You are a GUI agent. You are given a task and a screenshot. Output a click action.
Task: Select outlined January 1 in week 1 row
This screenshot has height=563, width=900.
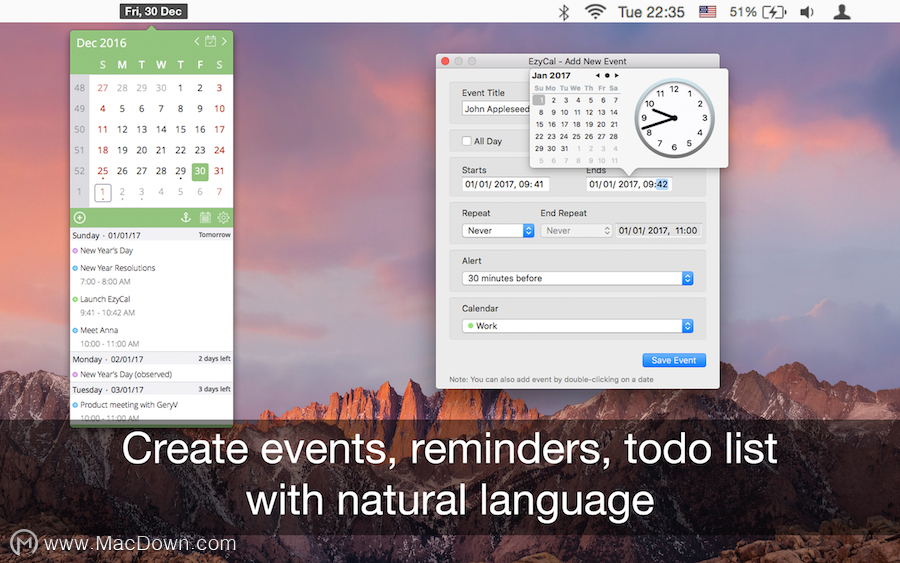point(103,192)
